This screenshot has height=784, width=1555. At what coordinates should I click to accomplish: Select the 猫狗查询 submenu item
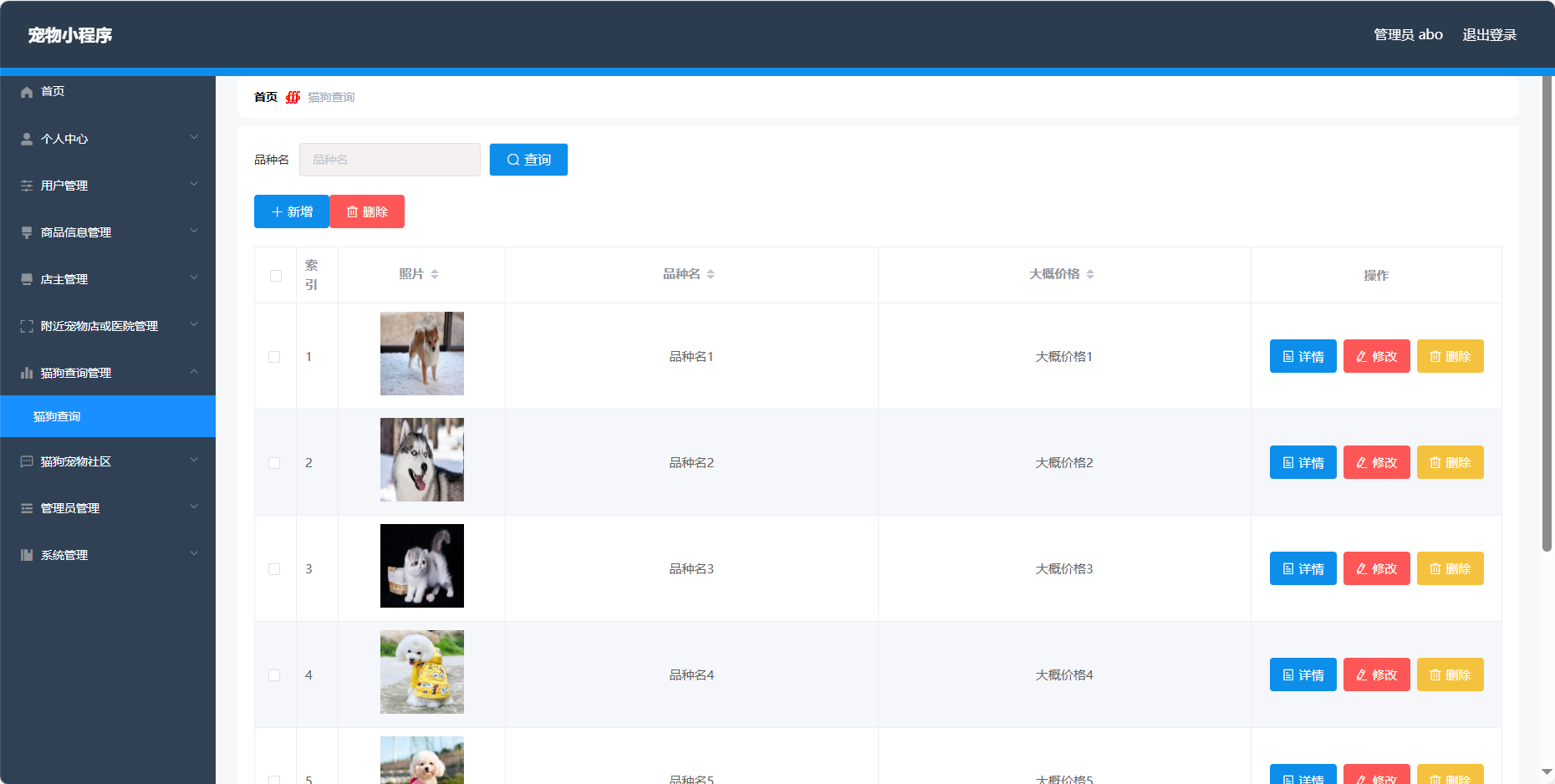[x=108, y=416]
